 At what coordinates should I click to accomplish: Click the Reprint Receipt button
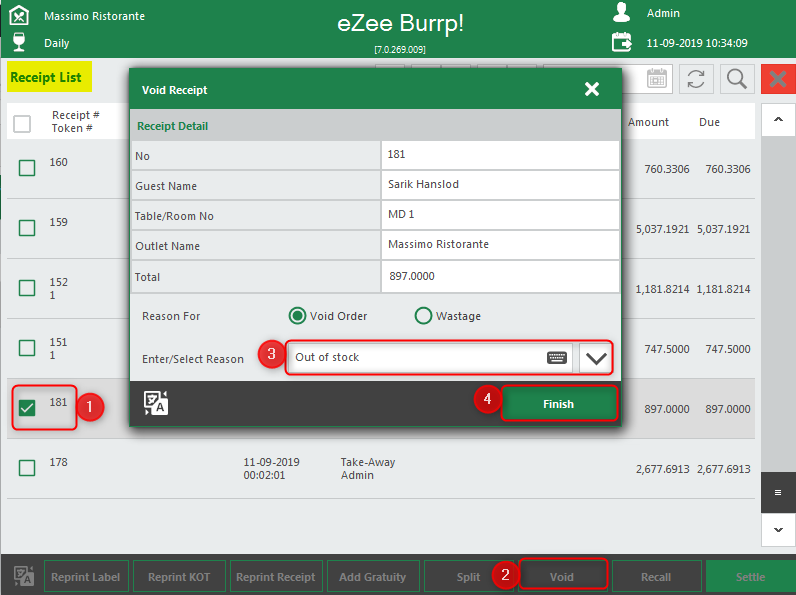coord(276,577)
